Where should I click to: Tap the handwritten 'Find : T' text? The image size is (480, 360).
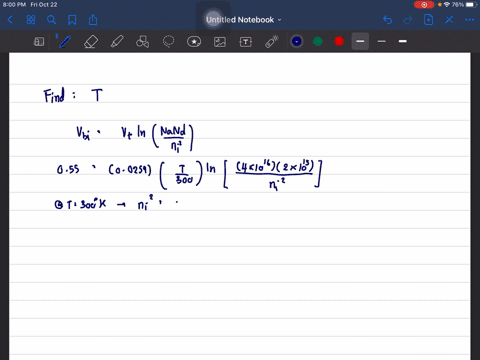coord(73,96)
